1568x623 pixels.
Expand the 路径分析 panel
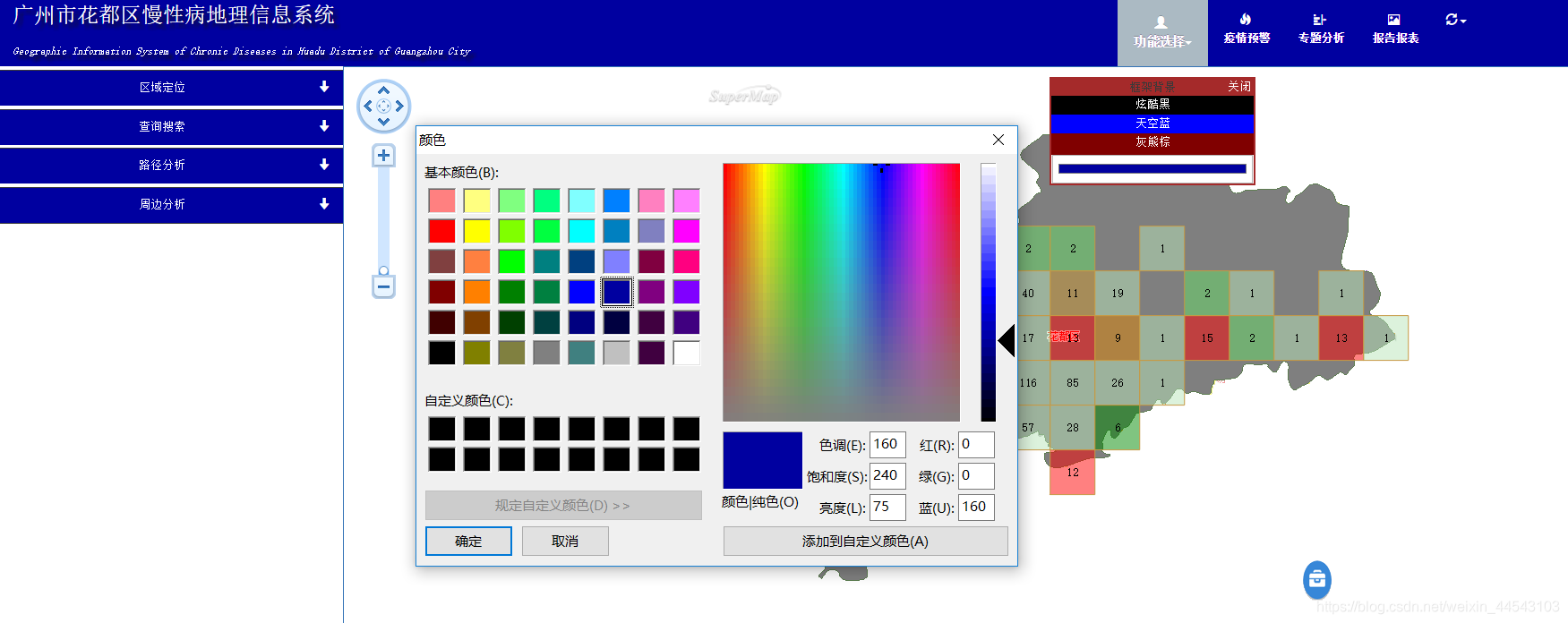coord(171,165)
